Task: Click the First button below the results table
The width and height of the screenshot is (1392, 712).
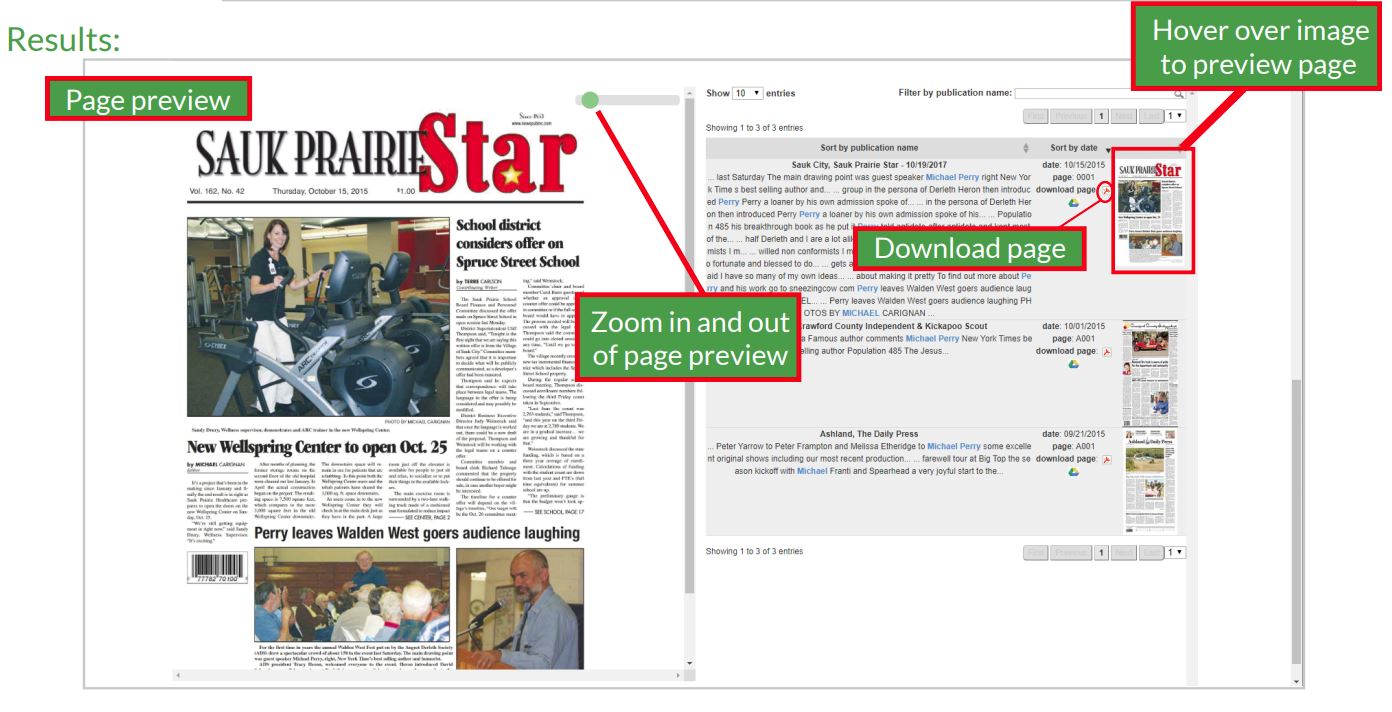Action: (x=1036, y=552)
